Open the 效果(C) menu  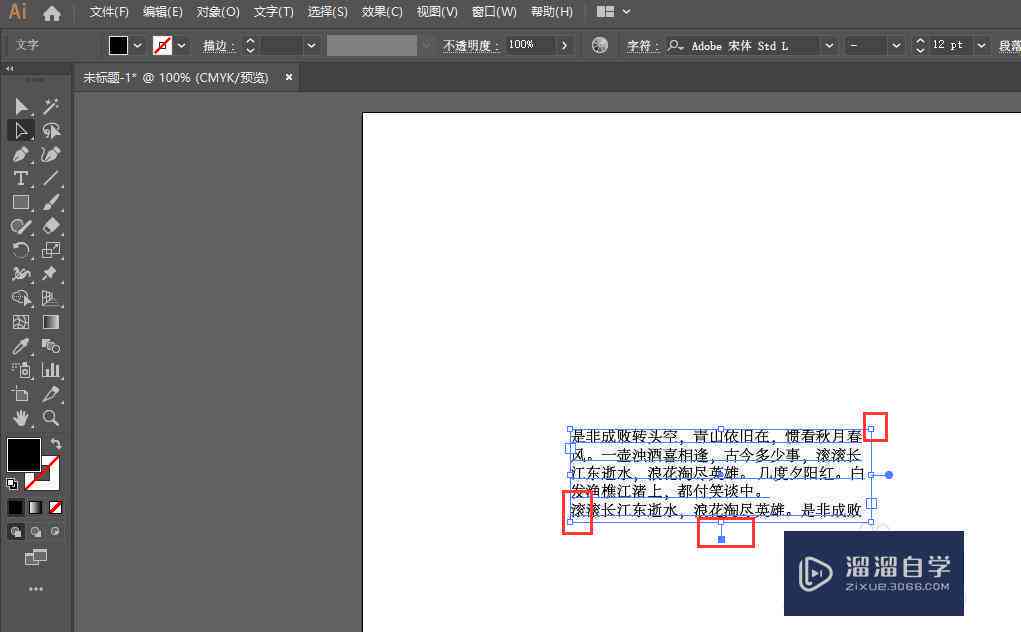382,12
